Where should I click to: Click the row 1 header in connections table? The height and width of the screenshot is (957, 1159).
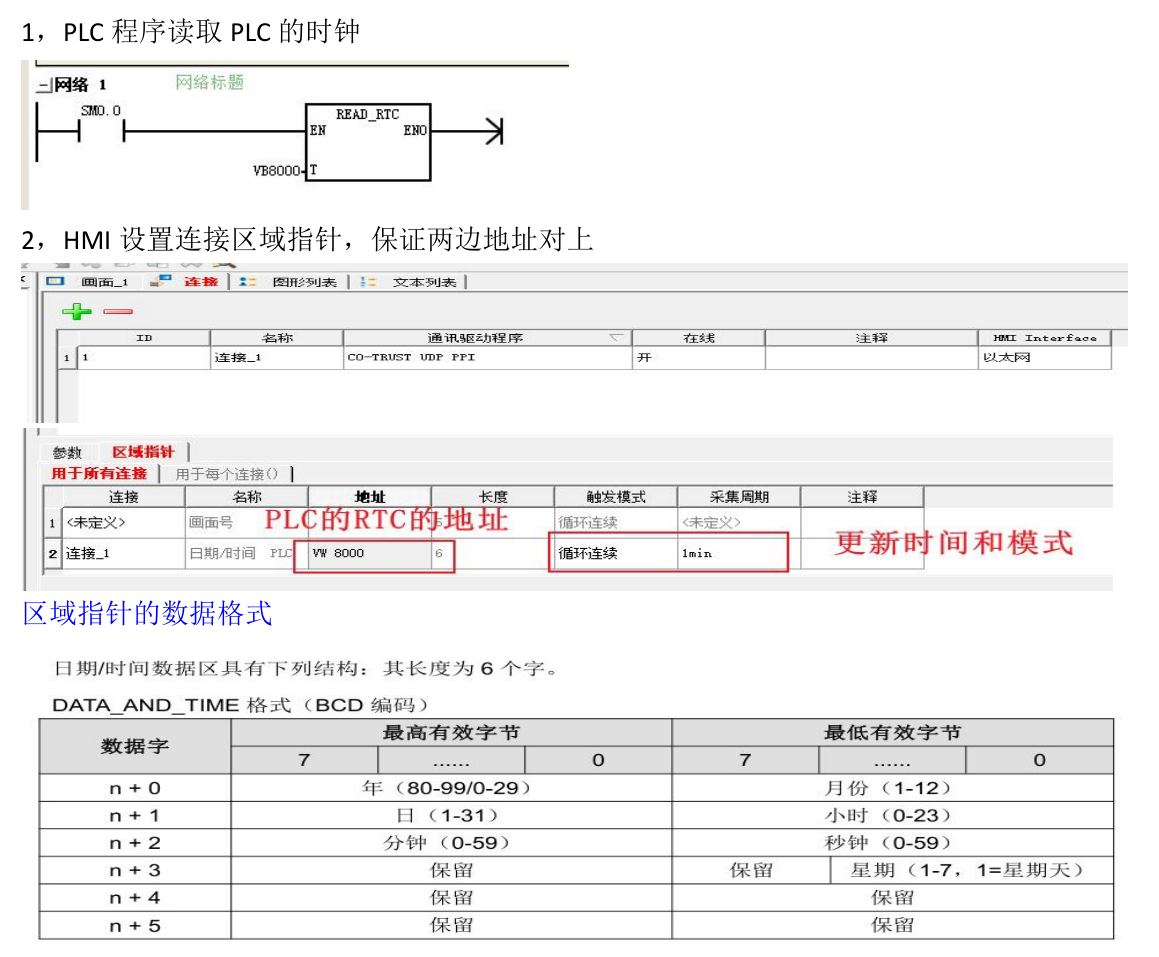(x=67, y=358)
